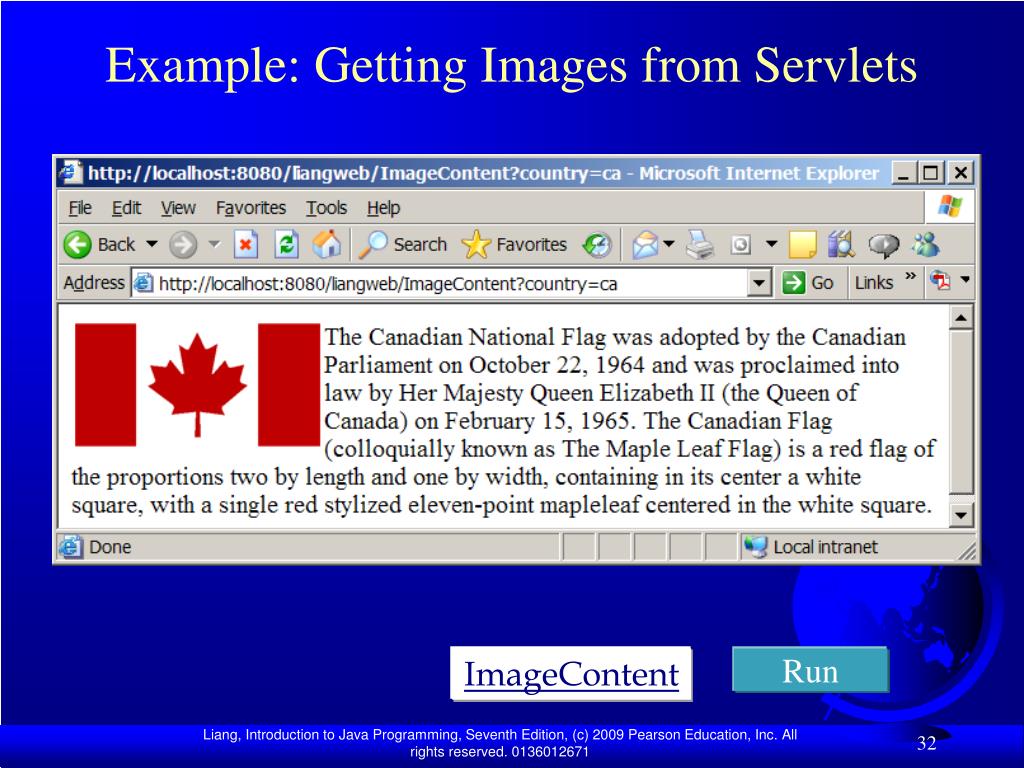Click the Links toolbar label
The height and width of the screenshot is (768, 1024).
pos(873,283)
